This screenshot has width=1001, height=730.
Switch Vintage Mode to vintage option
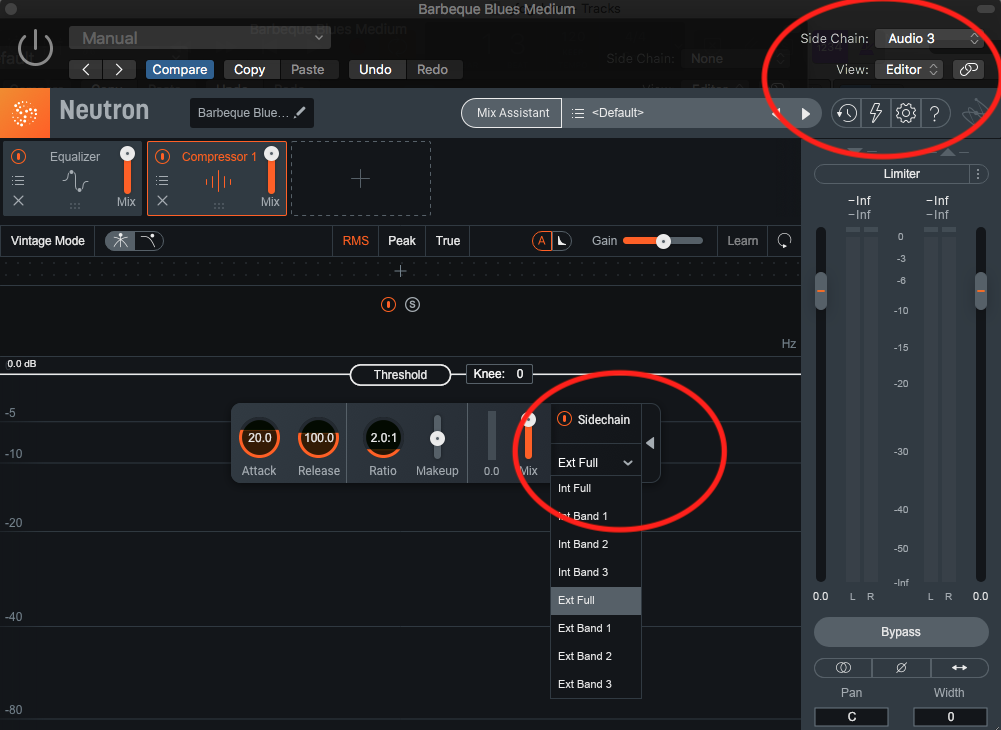149,241
